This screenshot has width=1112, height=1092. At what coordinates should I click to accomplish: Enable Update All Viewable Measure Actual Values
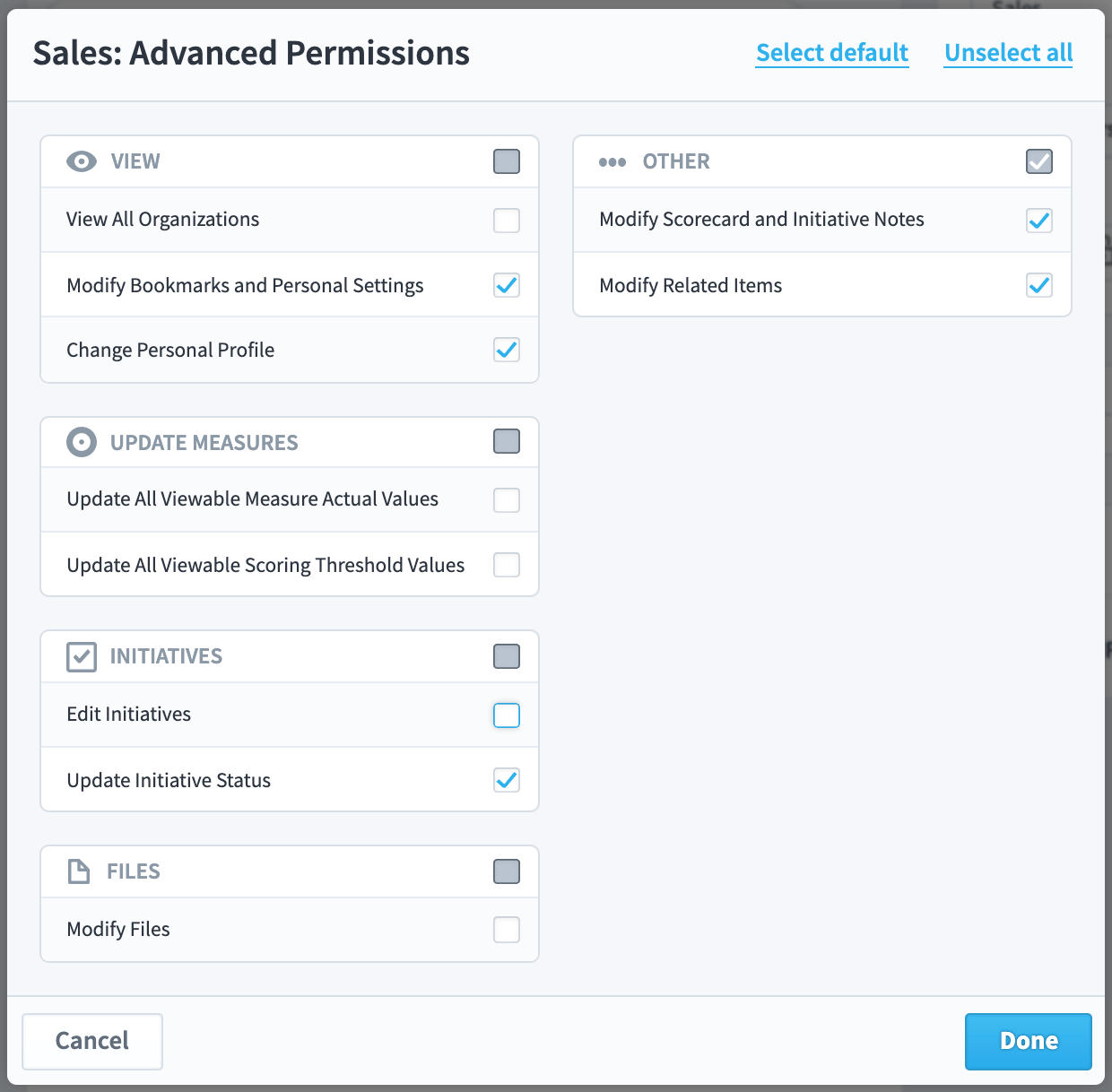pyautogui.click(x=507, y=499)
